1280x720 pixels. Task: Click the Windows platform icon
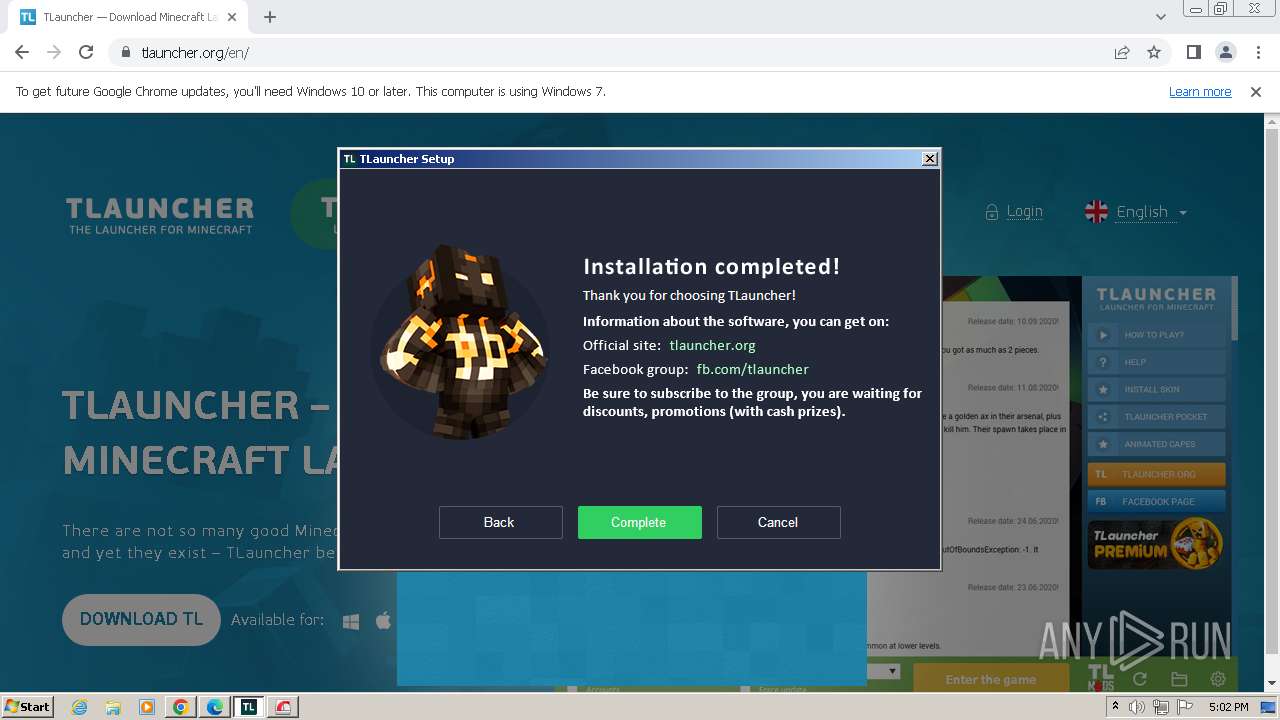coord(351,621)
